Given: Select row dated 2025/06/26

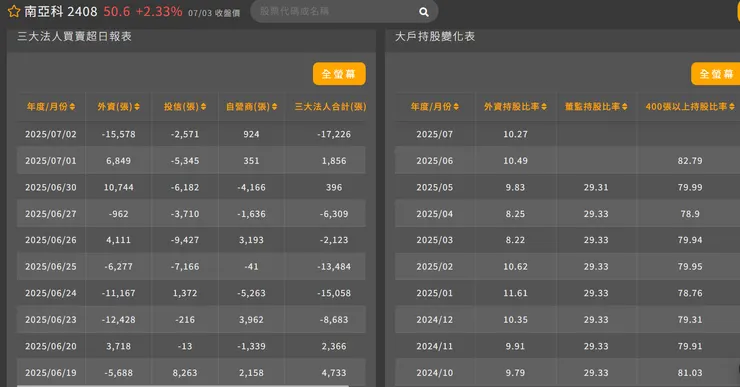Looking at the screenshot, I should (191, 240).
